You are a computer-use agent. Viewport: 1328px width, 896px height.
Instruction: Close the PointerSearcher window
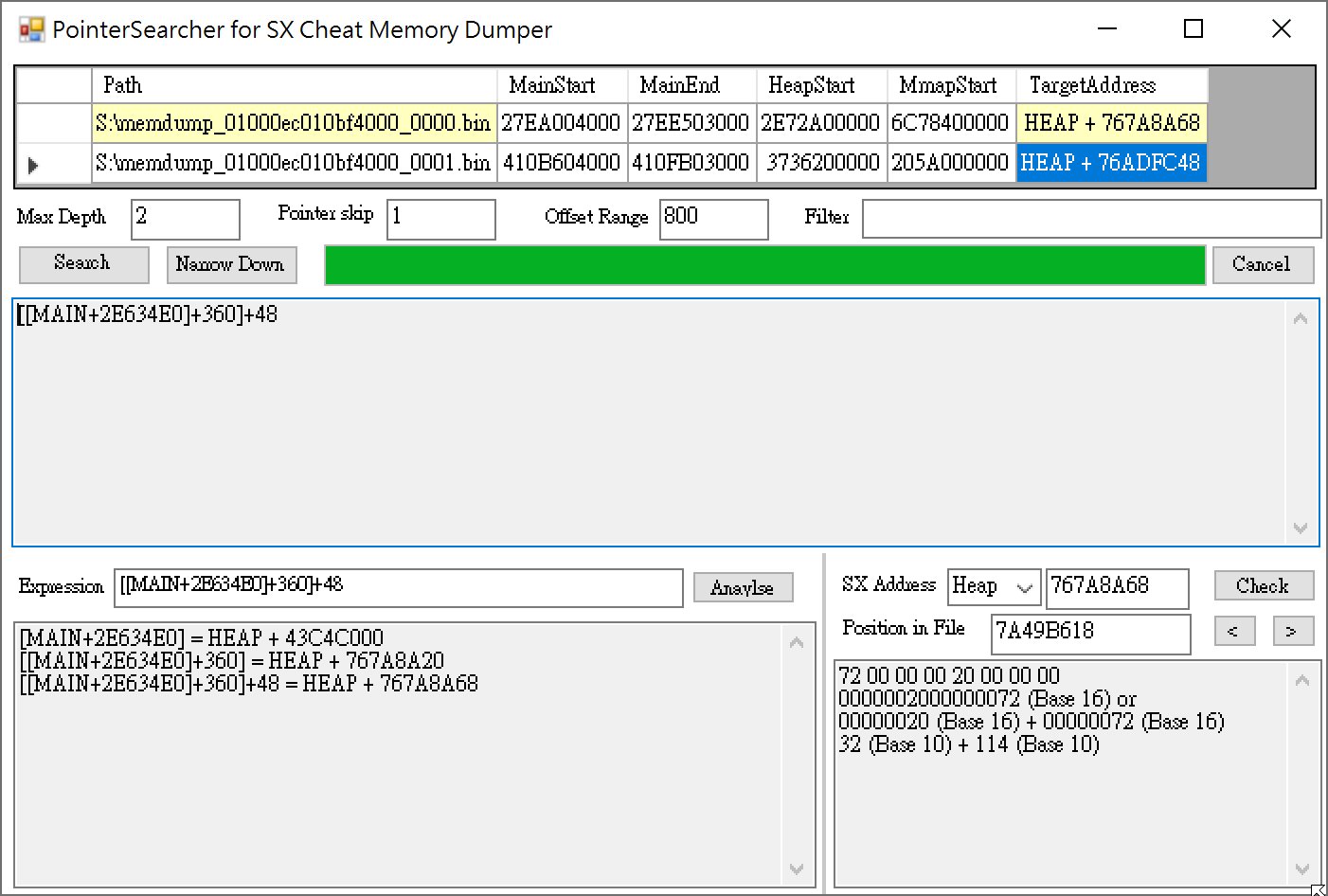(1282, 29)
